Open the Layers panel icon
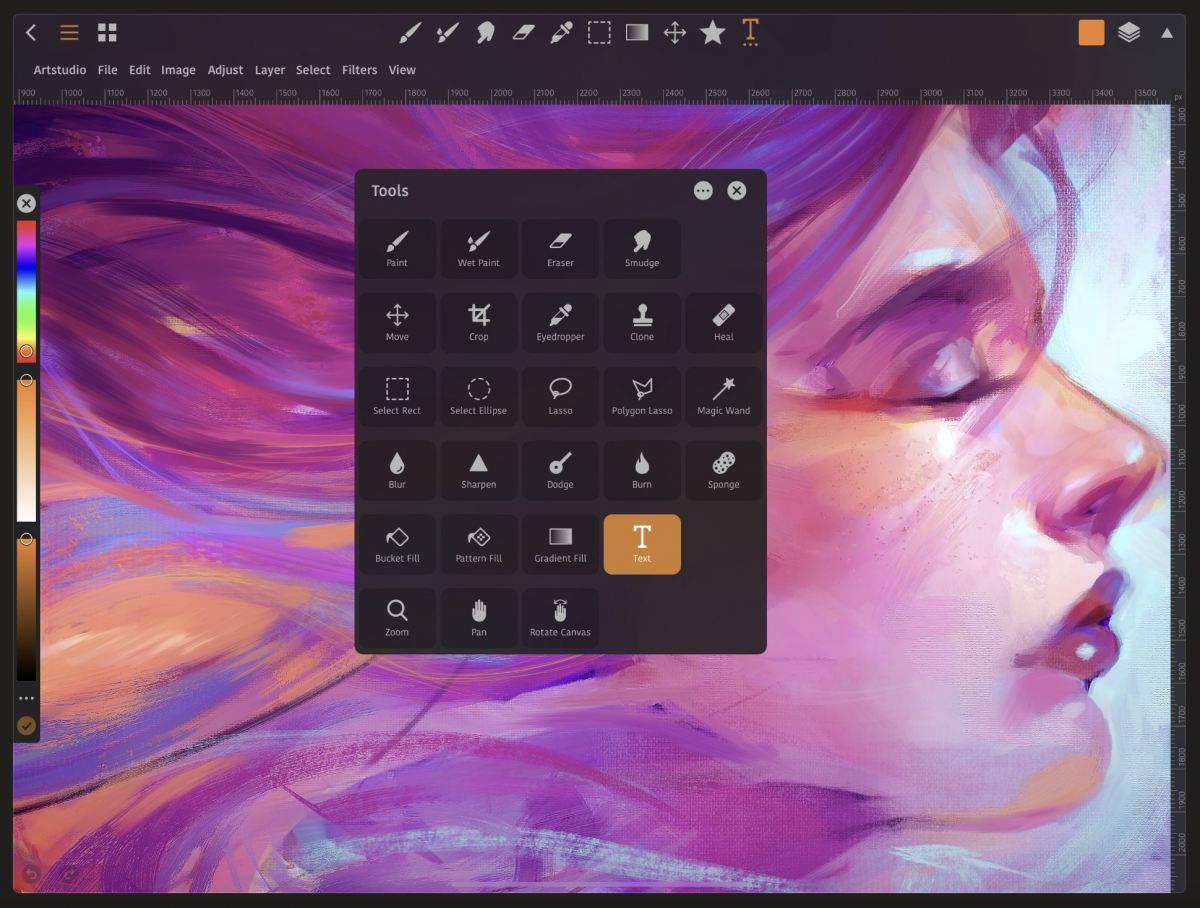The height and width of the screenshot is (908, 1200). click(x=1129, y=33)
